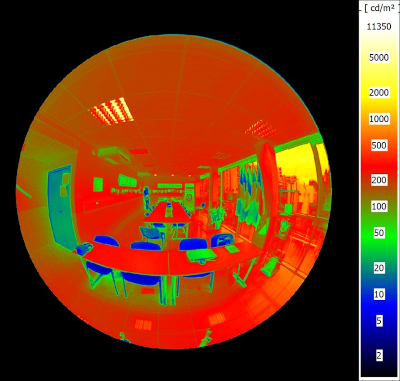This screenshot has height=381, width=400.
Task: Click the 100 label on luminance scale
Action: (x=379, y=207)
